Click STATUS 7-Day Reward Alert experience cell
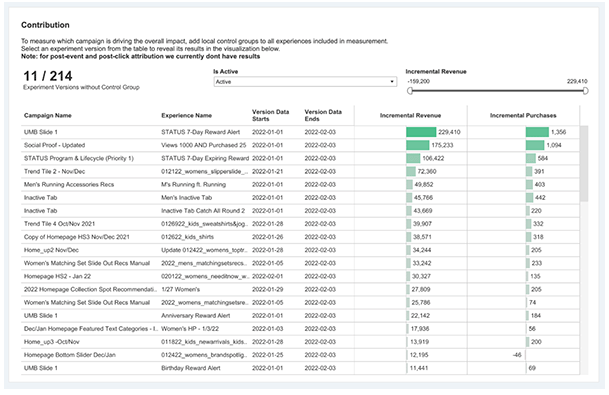 coord(200,132)
